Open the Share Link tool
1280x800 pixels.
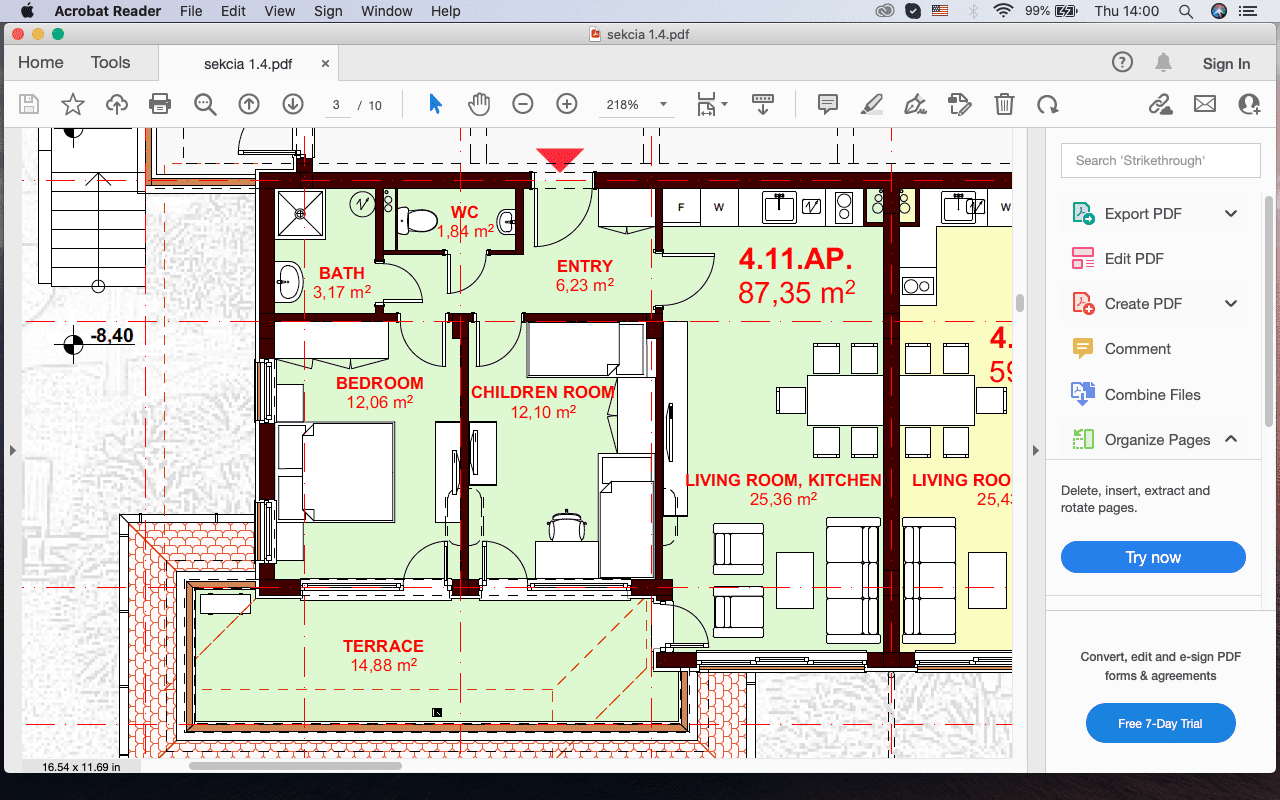click(x=1160, y=103)
